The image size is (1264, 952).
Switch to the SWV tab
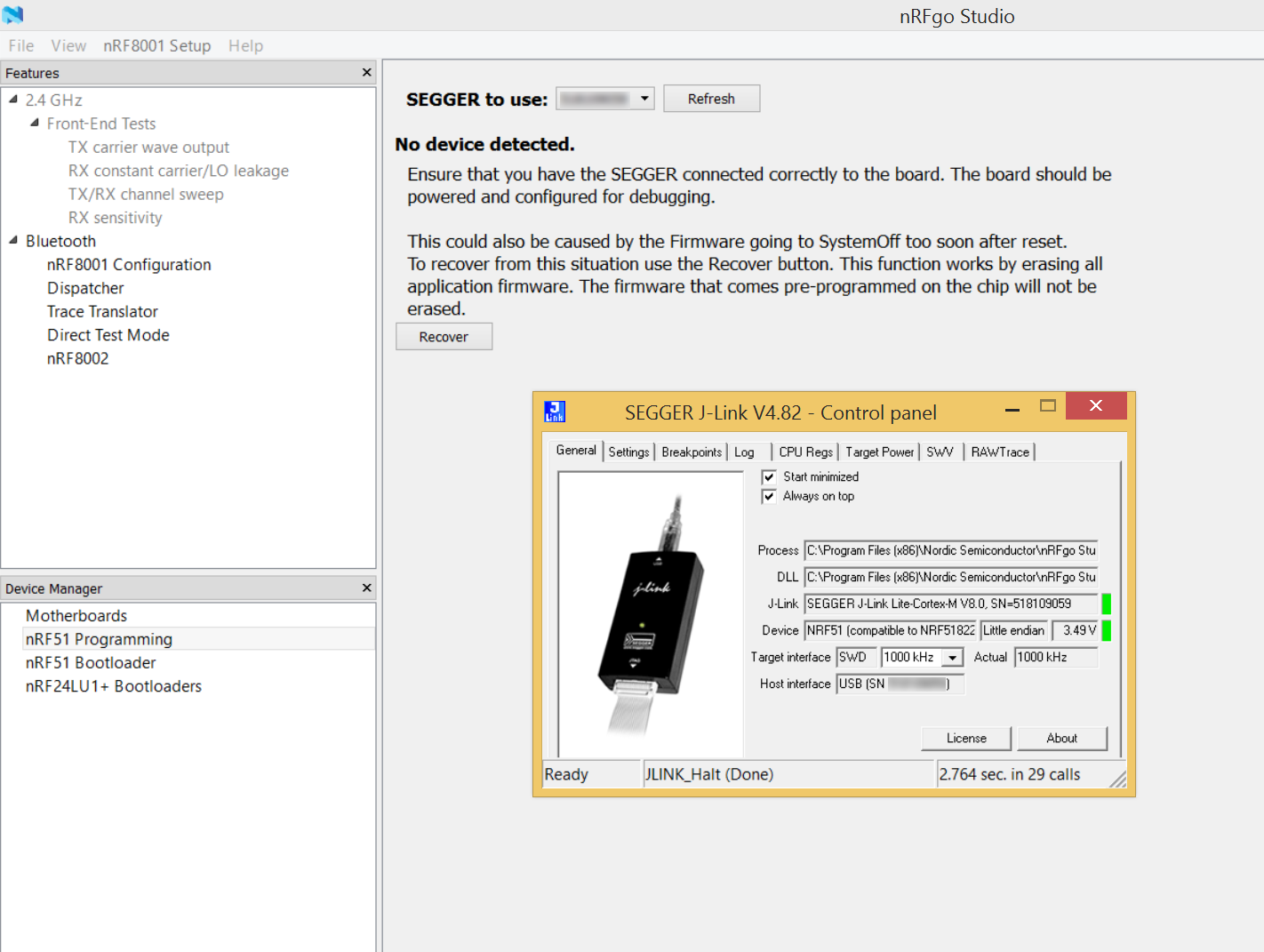click(940, 452)
